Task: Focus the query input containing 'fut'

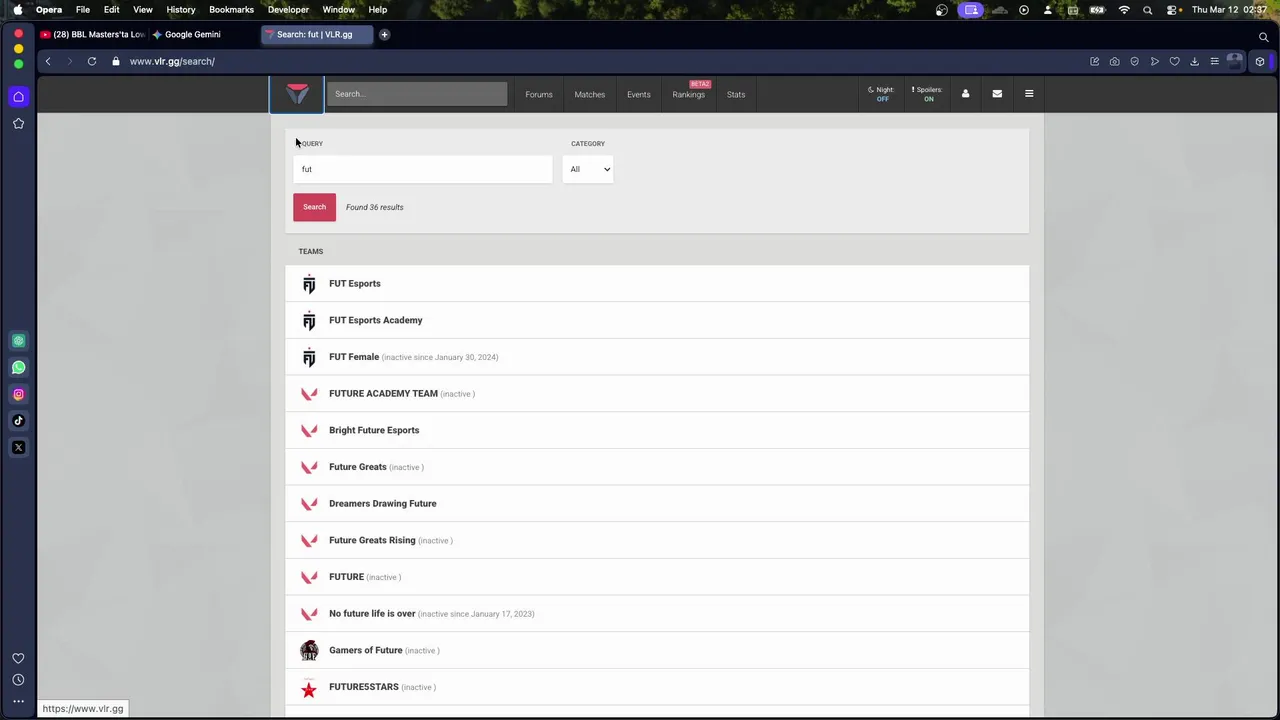Action: (x=422, y=169)
